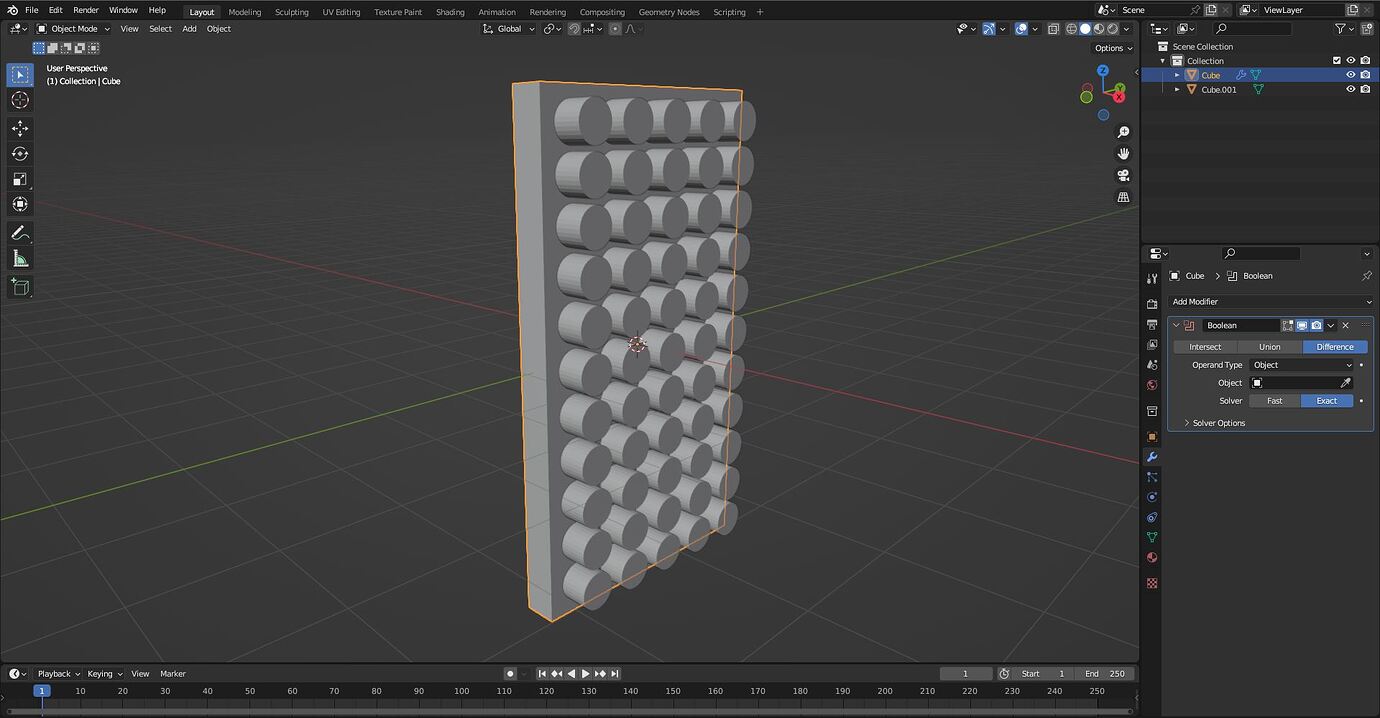Open the Add Modifier dropdown
Screen dimensions: 1380x718
coord(1271,302)
